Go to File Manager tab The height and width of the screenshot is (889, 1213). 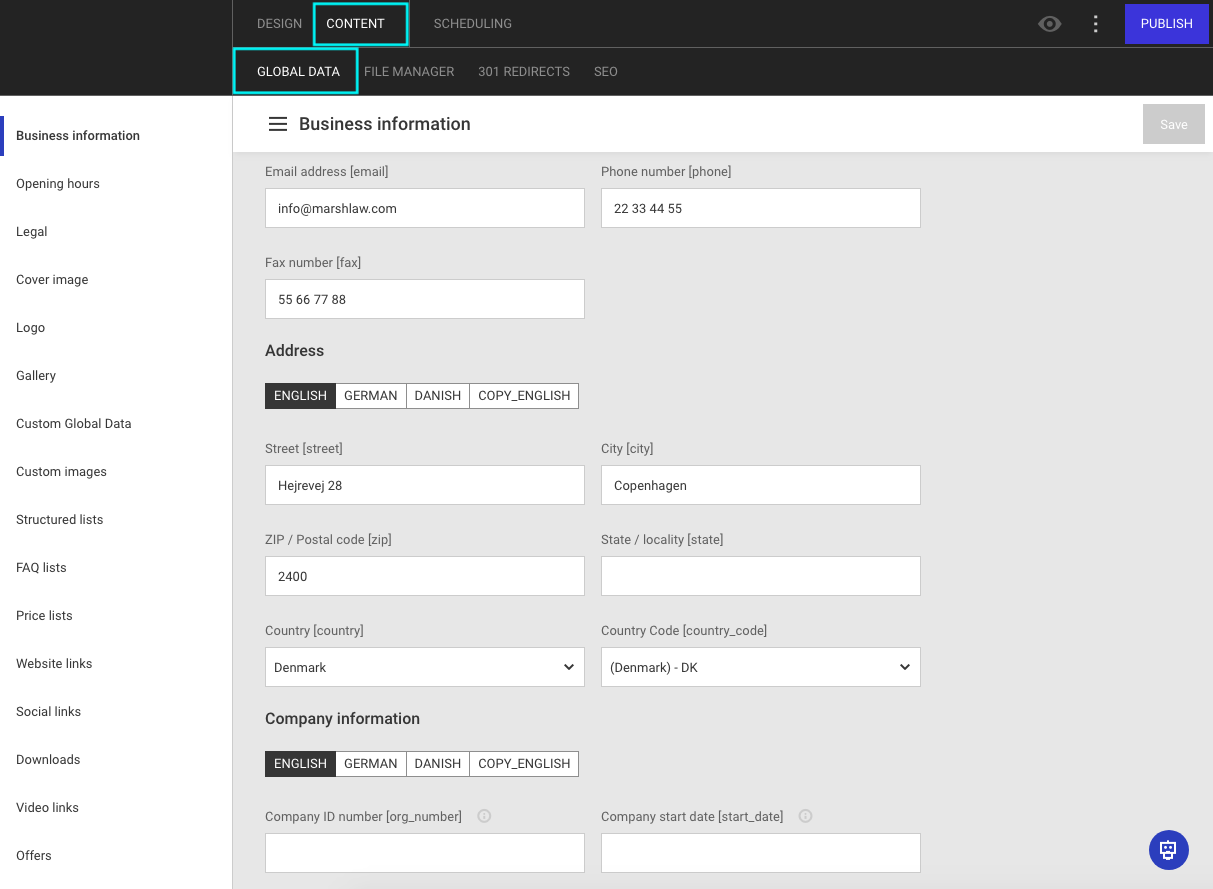coord(409,72)
